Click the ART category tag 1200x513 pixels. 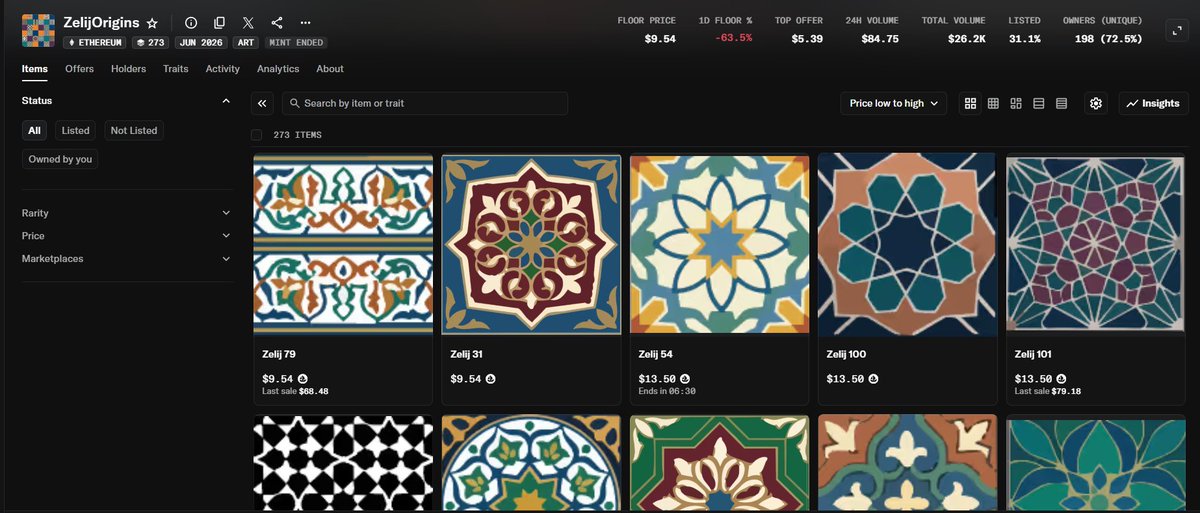(245, 42)
